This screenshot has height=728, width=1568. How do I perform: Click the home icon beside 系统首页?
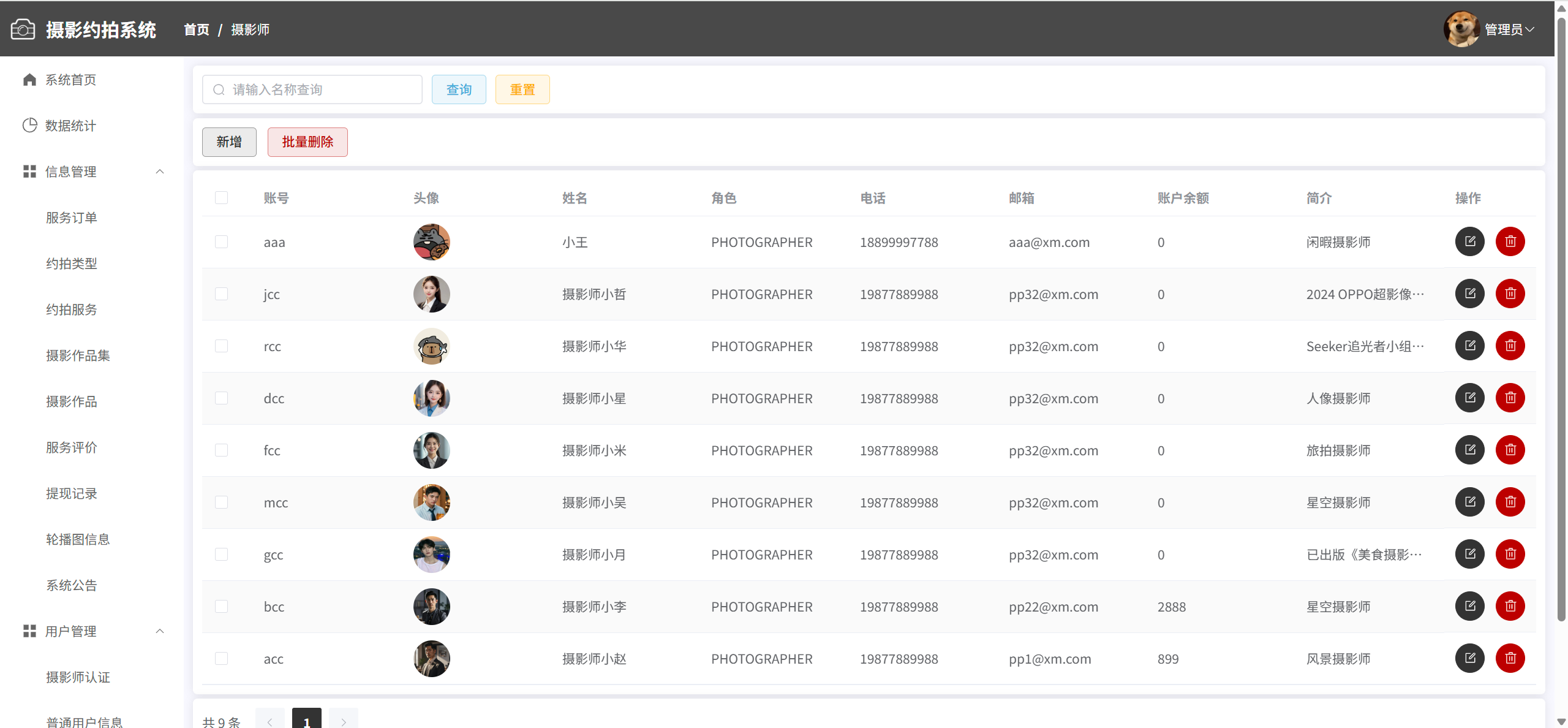29,80
